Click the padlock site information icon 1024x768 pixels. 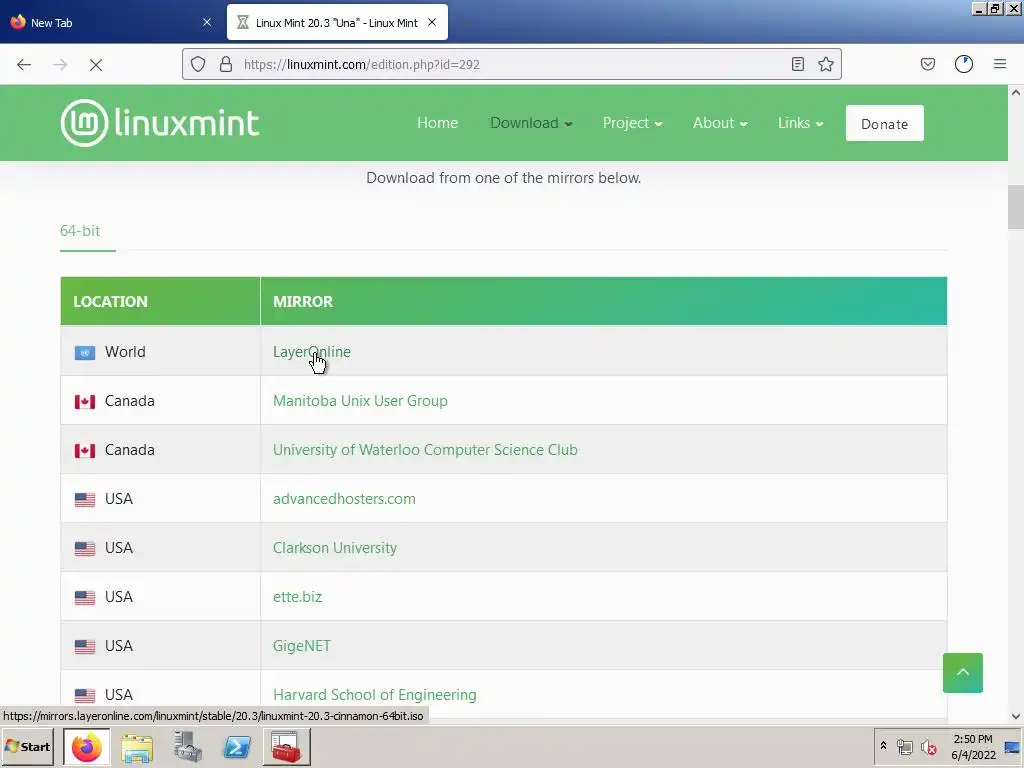coord(226,64)
